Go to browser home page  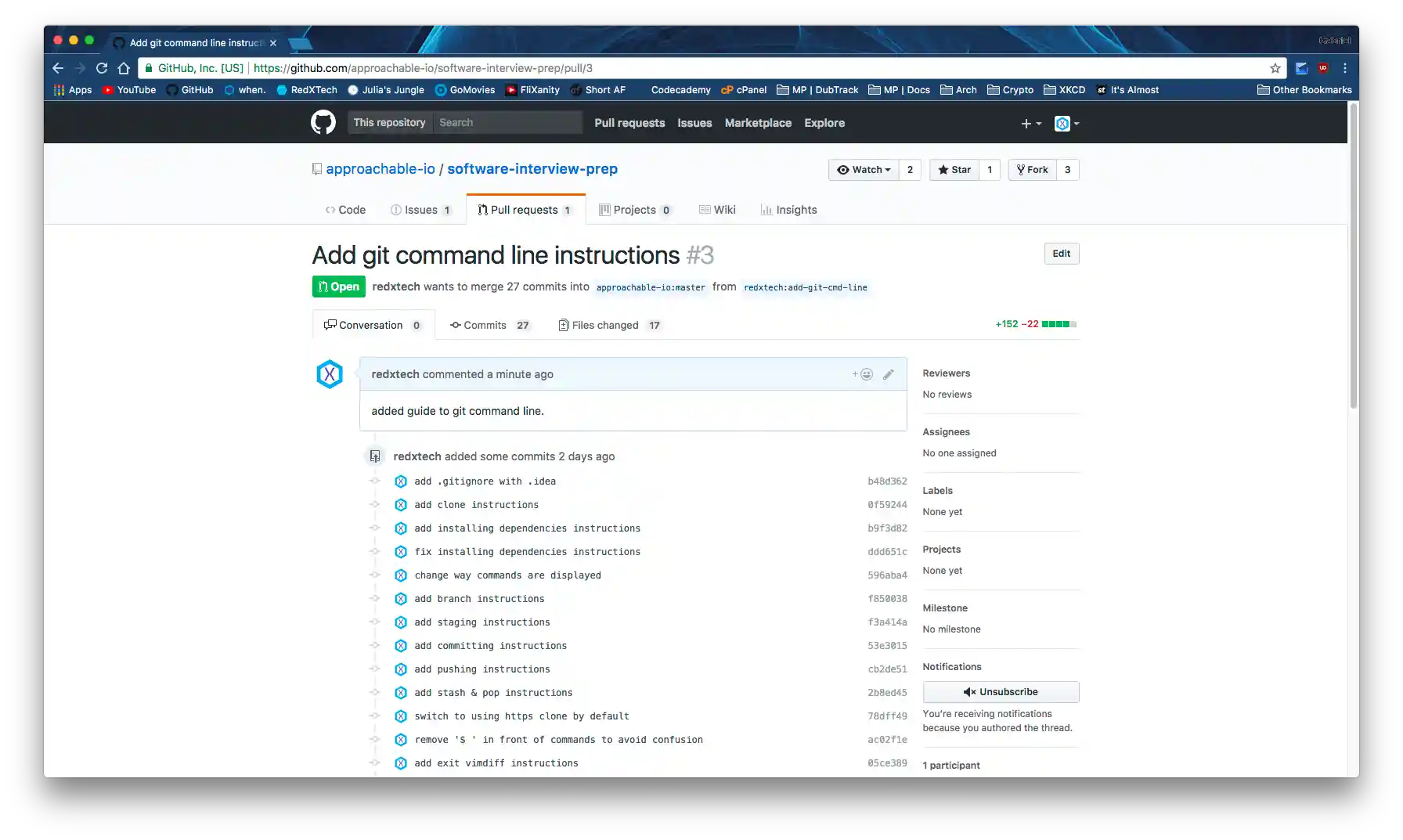tap(124, 68)
